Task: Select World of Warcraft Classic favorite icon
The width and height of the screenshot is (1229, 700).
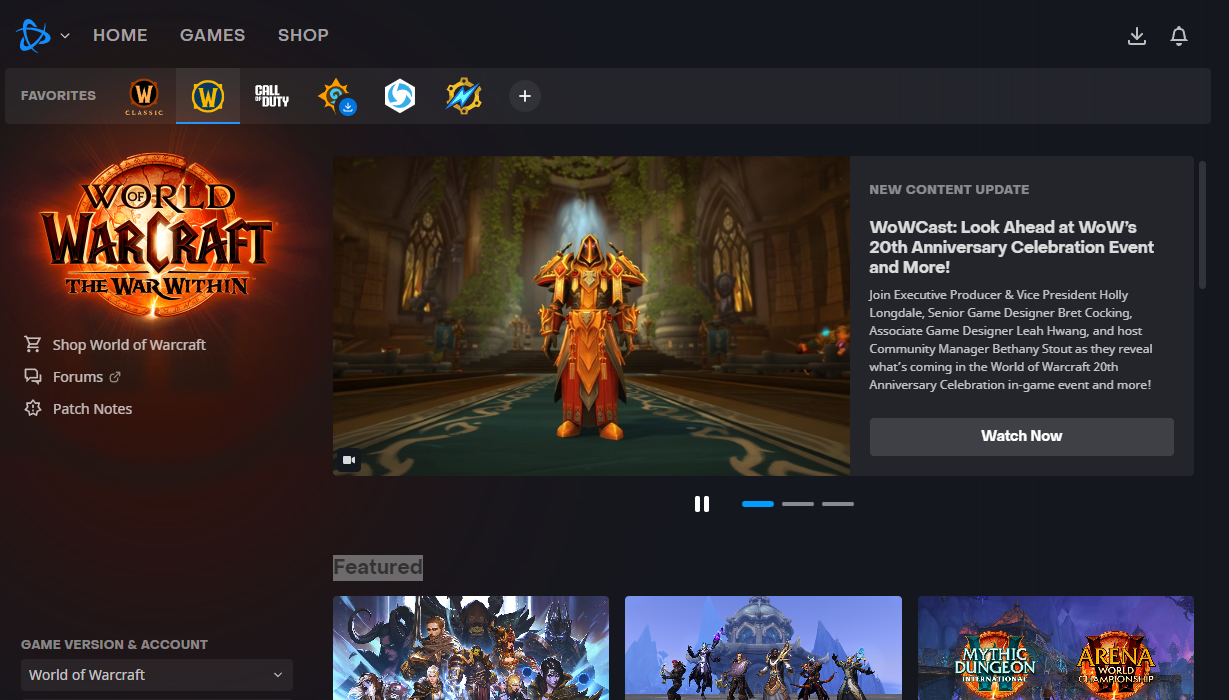Action: [x=144, y=96]
